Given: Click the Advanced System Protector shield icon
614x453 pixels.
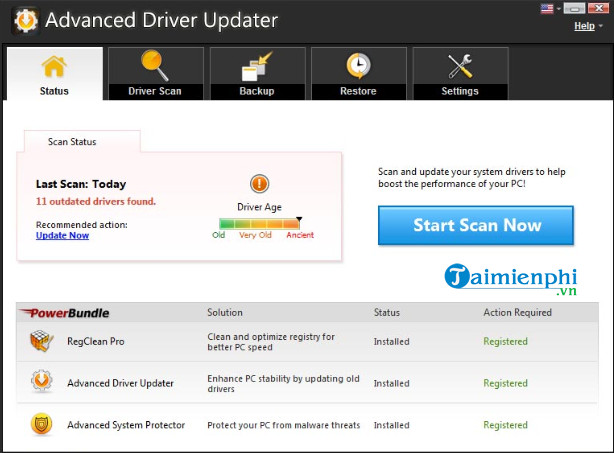Looking at the screenshot, I should click(x=42, y=424).
